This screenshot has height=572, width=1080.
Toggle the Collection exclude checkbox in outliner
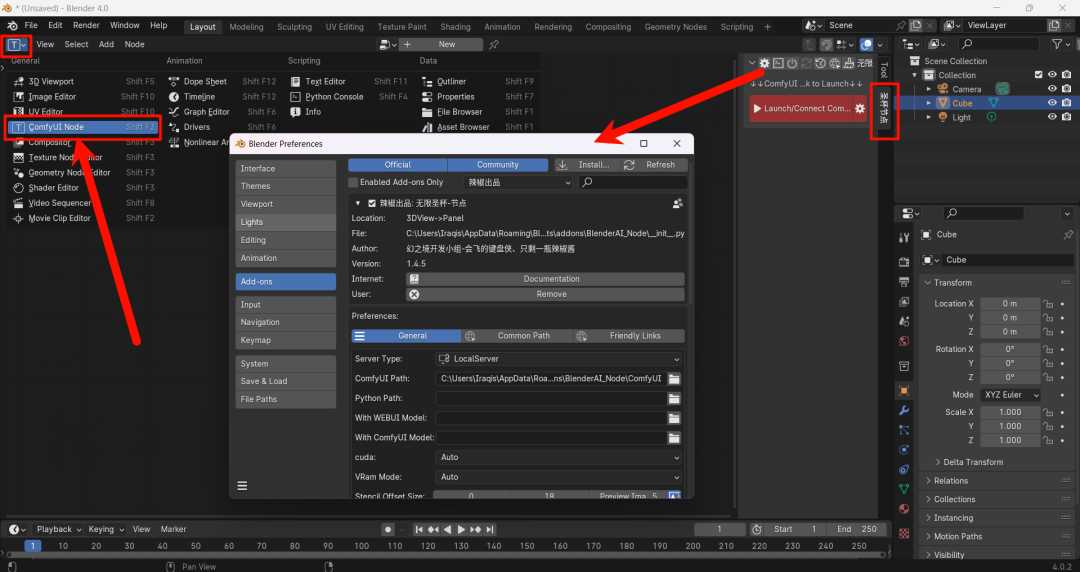coord(1039,74)
